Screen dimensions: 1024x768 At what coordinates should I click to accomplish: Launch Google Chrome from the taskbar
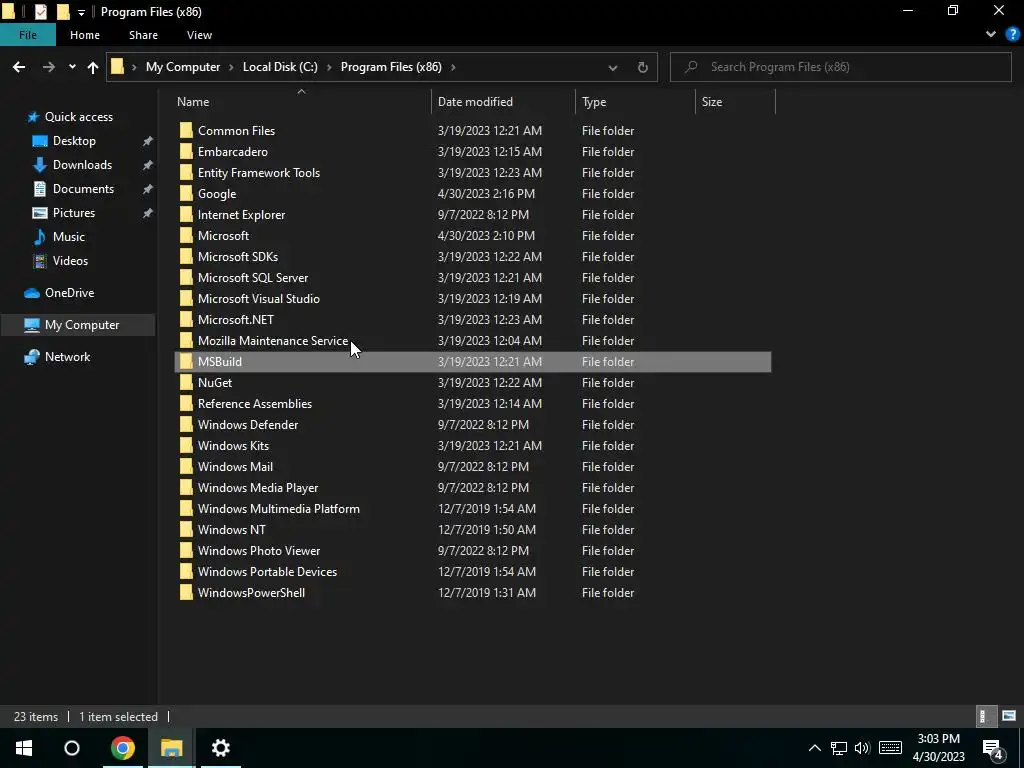click(x=122, y=748)
